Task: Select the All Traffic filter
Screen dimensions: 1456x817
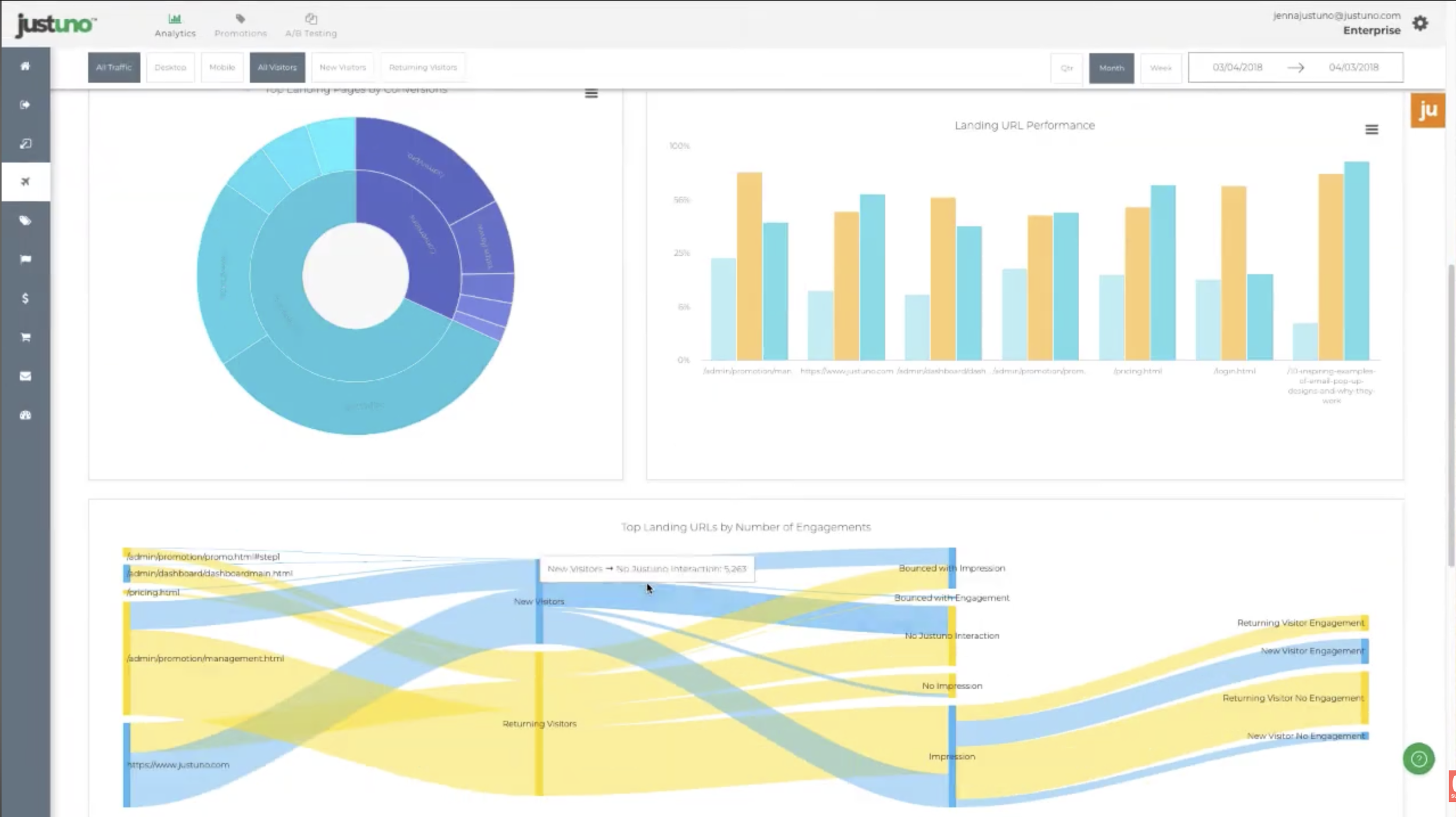Action: click(x=114, y=68)
